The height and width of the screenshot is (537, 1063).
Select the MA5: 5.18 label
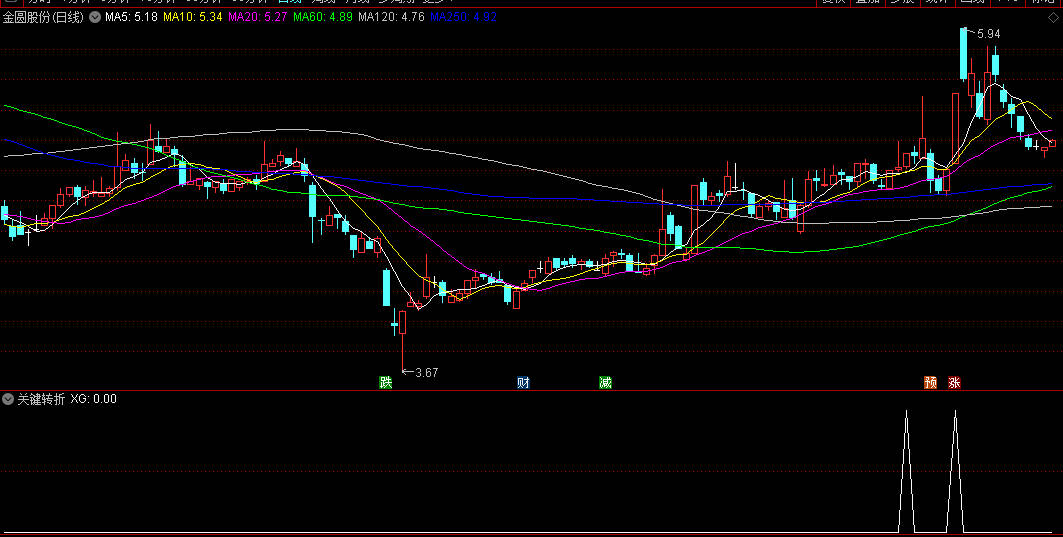(x=132, y=17)
